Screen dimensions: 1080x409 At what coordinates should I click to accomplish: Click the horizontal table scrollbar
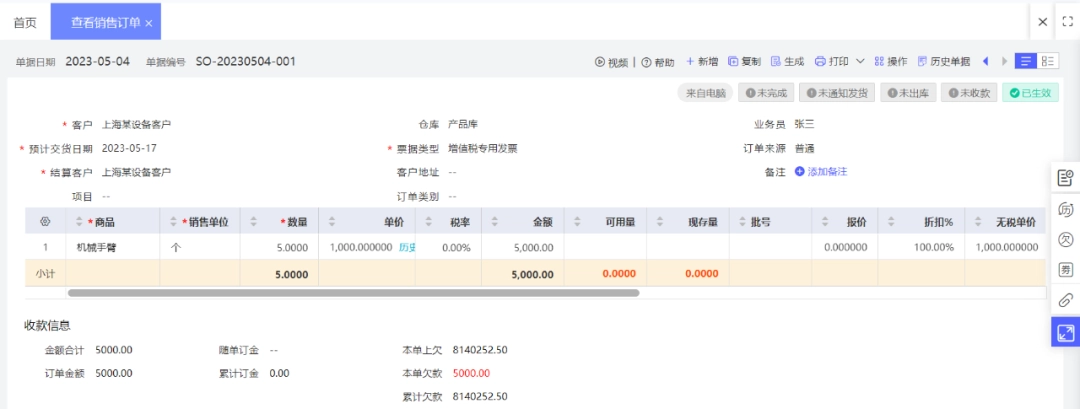353,293
